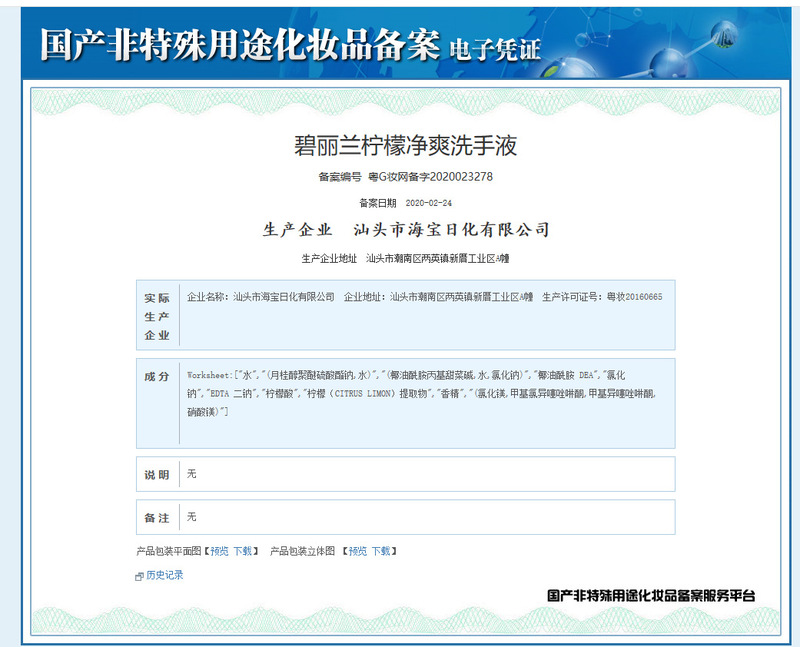Viewport: 800px width, 647px height.
Task: Select the product title 碧丽兰柠檬净爽洗手液
Action: click(x=406, y=145)
